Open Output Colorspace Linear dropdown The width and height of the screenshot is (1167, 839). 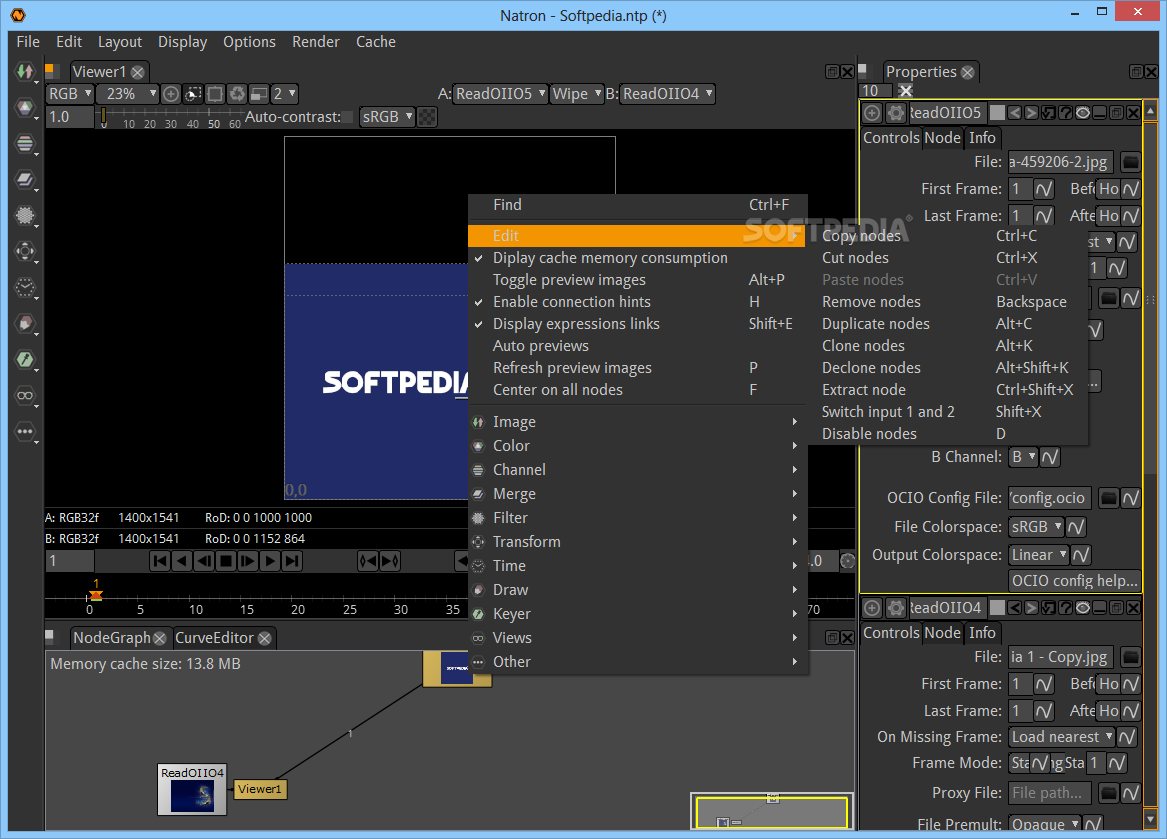coord(1038,555)
